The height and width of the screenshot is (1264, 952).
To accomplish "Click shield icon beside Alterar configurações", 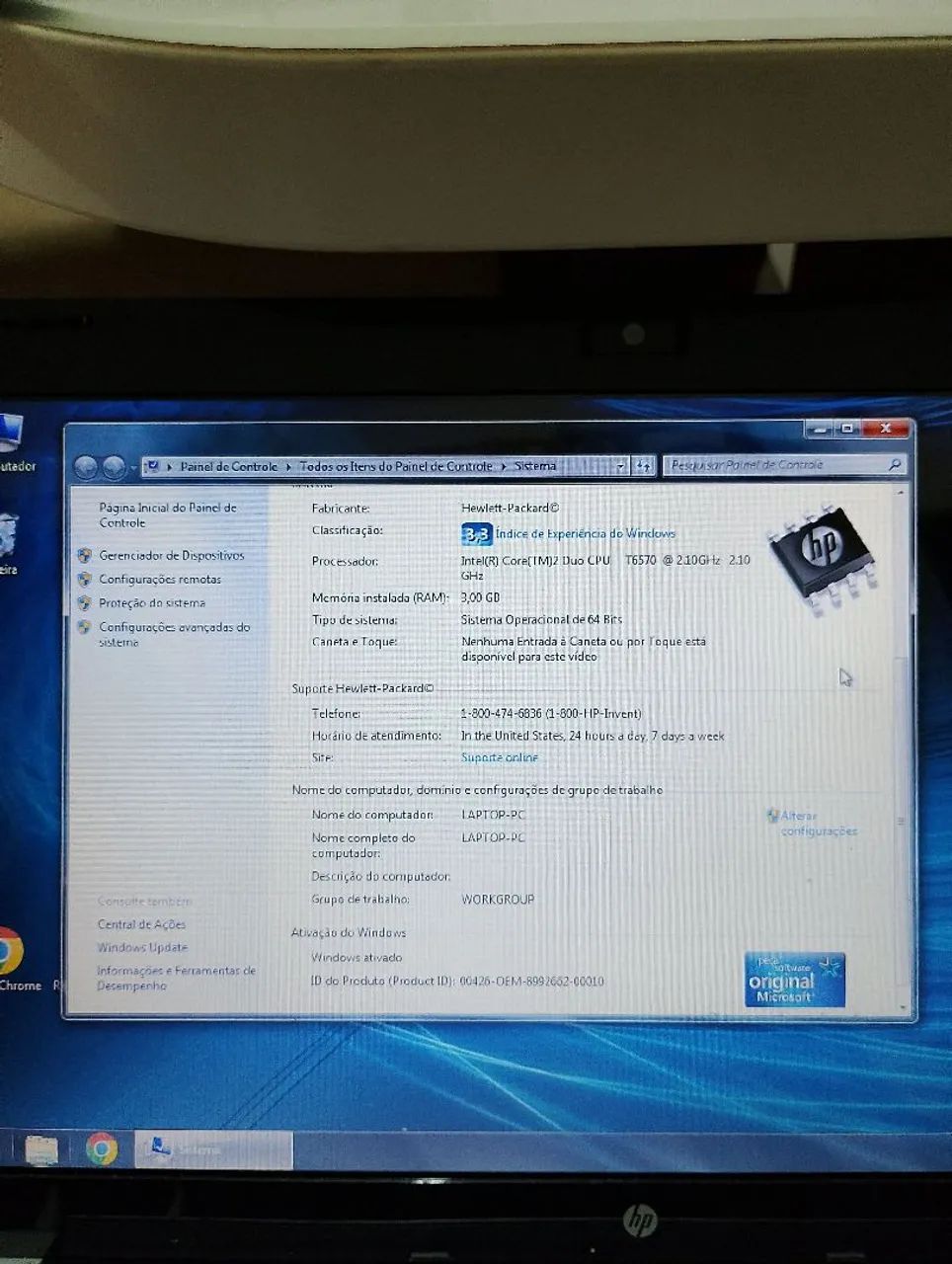I will [x=773, y=816].
